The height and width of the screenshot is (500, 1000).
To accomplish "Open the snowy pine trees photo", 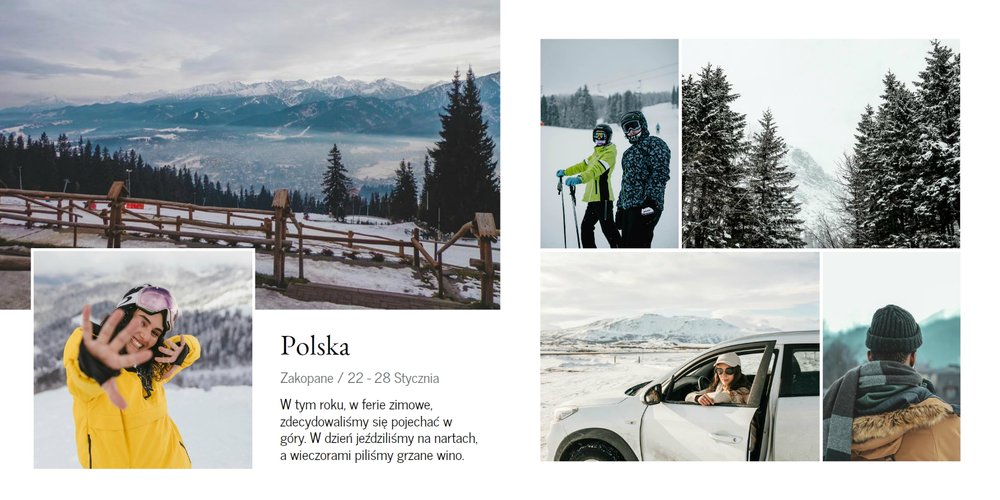I will tap(821, 143).
